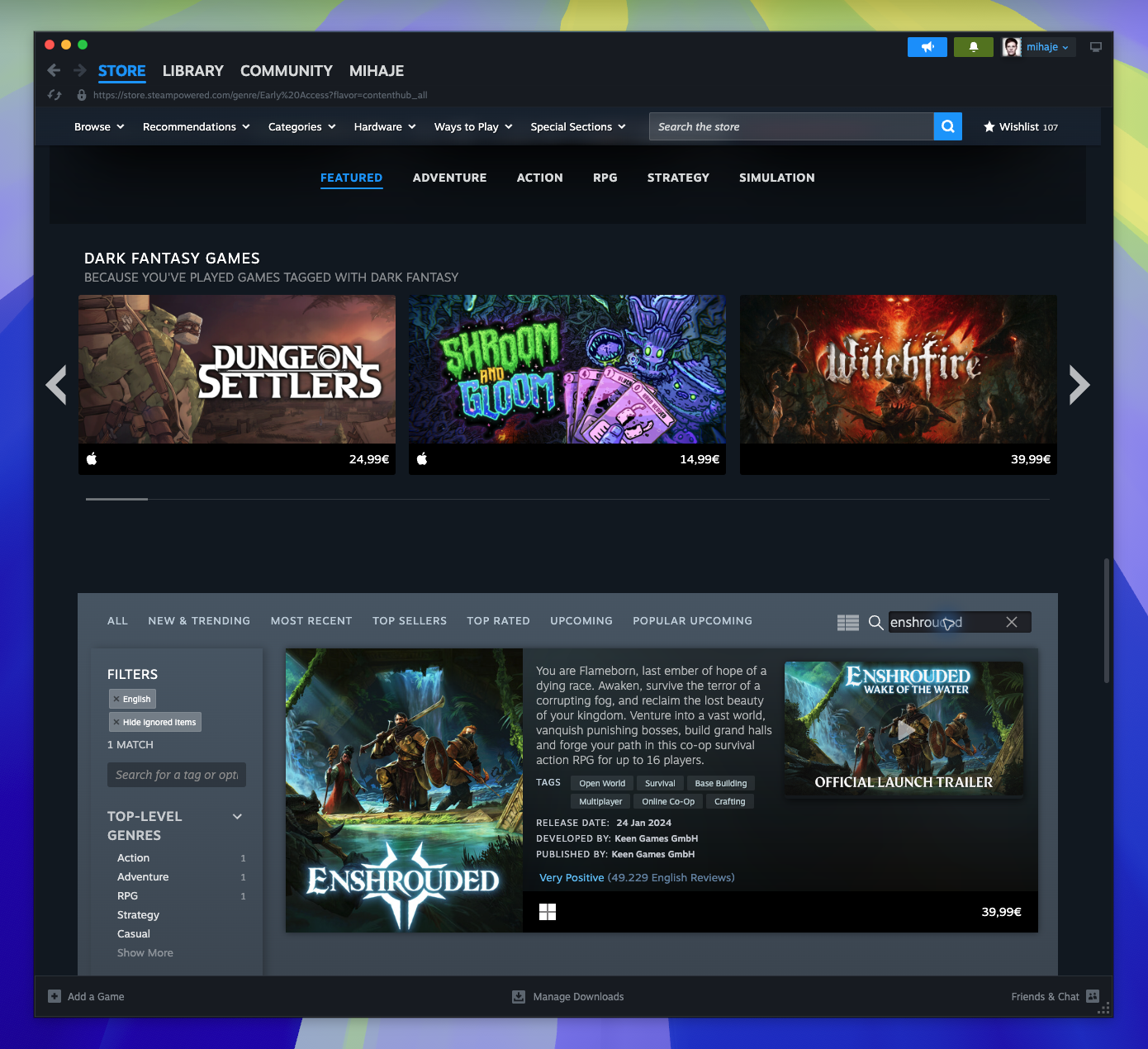Click the Add a Game plus icon
This screenshot has height=1049, width=1148.
point(55,996)
